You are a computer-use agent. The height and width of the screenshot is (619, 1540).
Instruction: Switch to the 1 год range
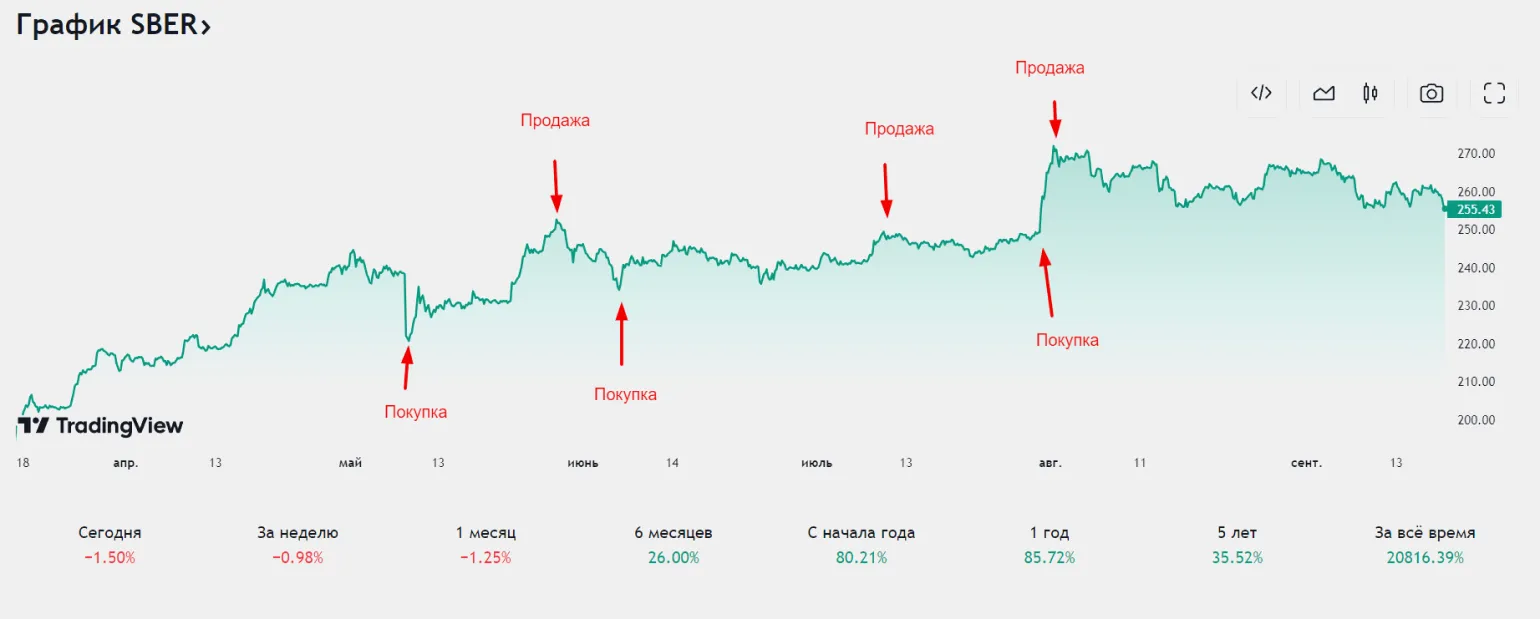1049,544
